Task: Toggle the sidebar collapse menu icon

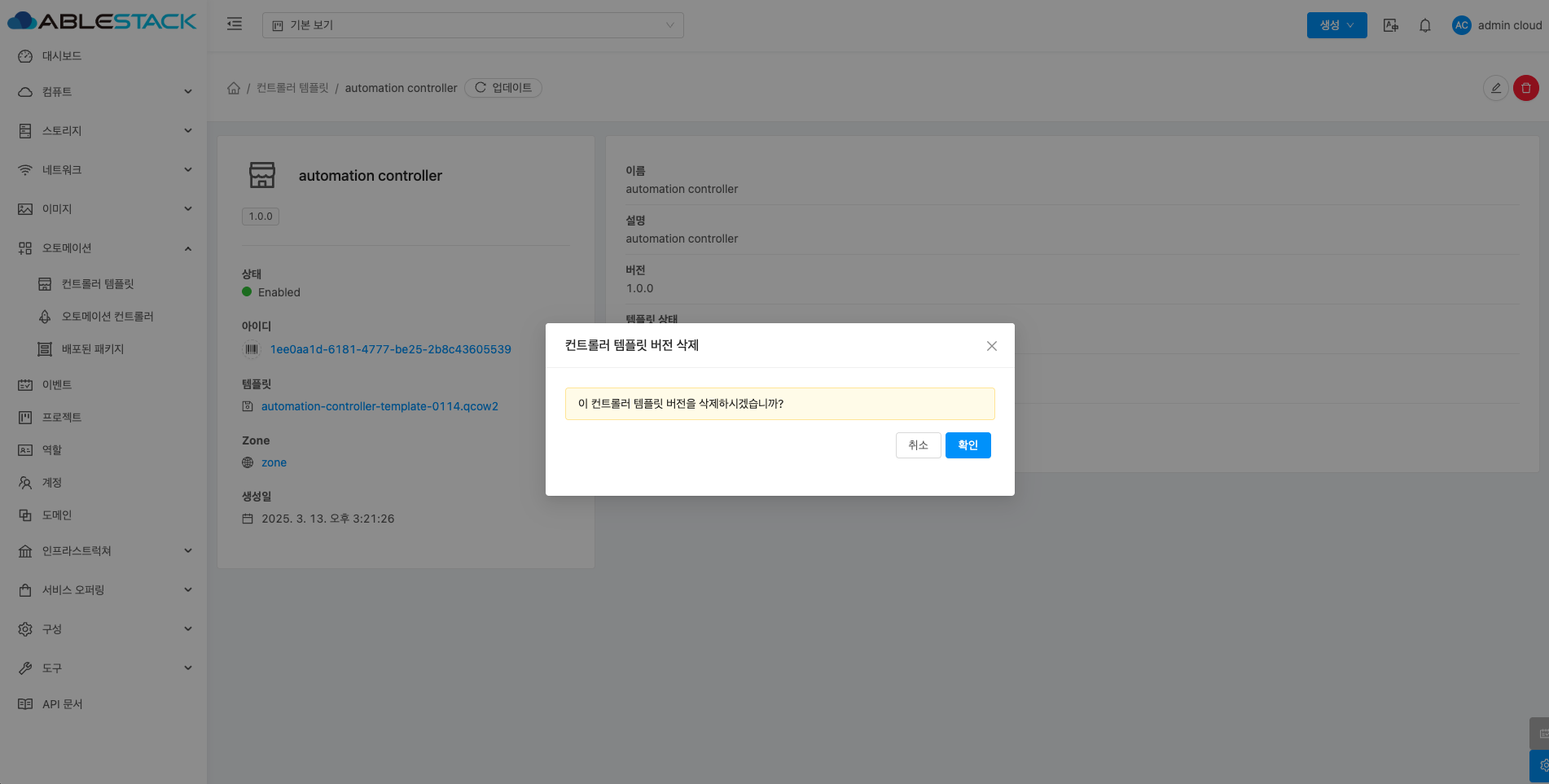Action: pos(235,24)
